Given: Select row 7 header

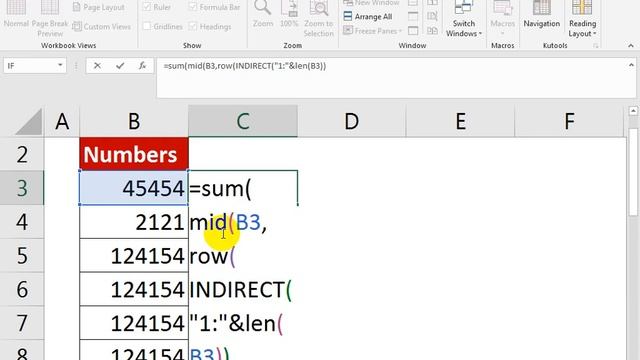Looking at the screenshot, I should (x=22, y=323).
